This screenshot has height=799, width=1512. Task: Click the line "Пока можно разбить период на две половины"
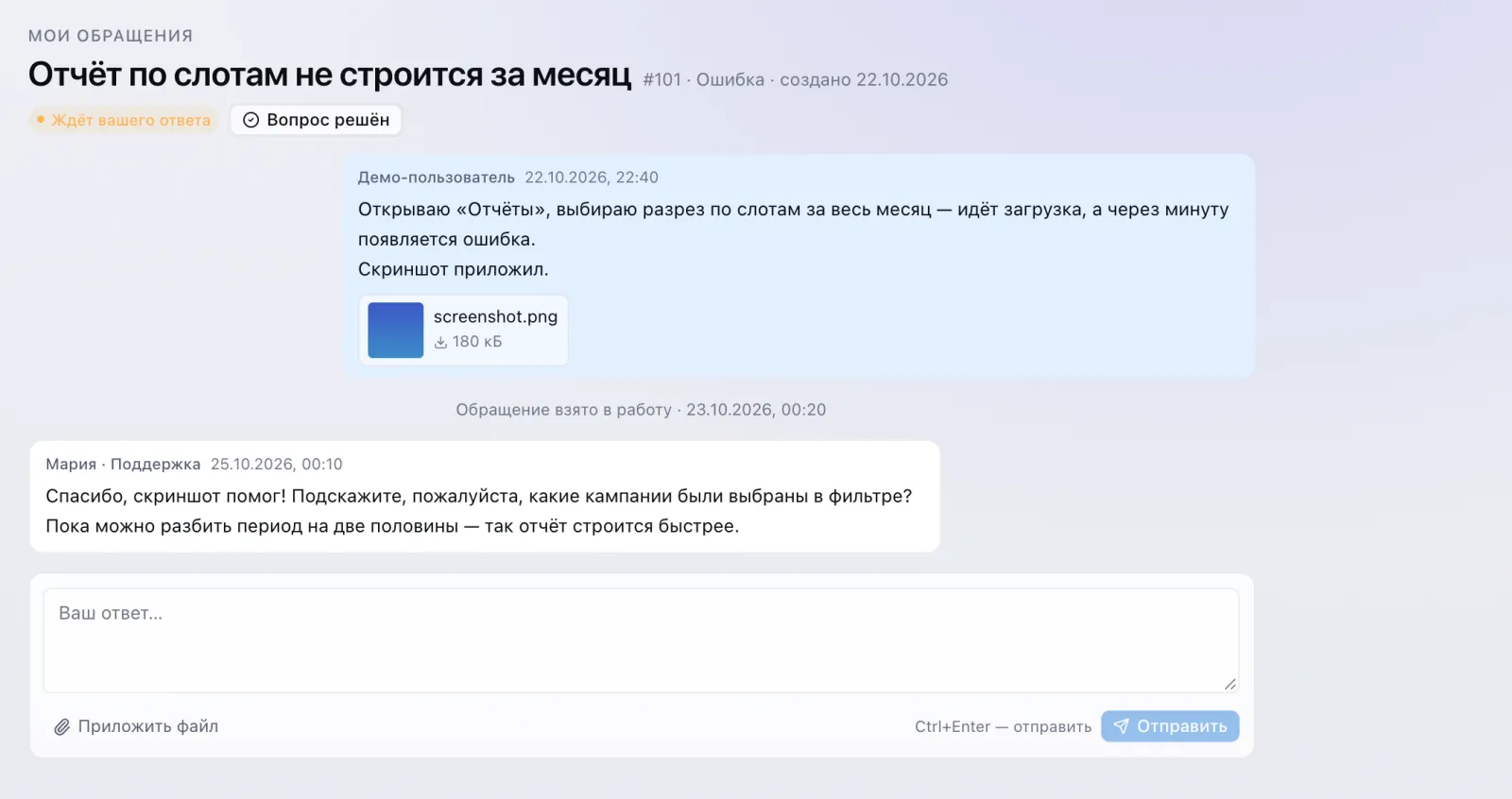coord(252,526)
